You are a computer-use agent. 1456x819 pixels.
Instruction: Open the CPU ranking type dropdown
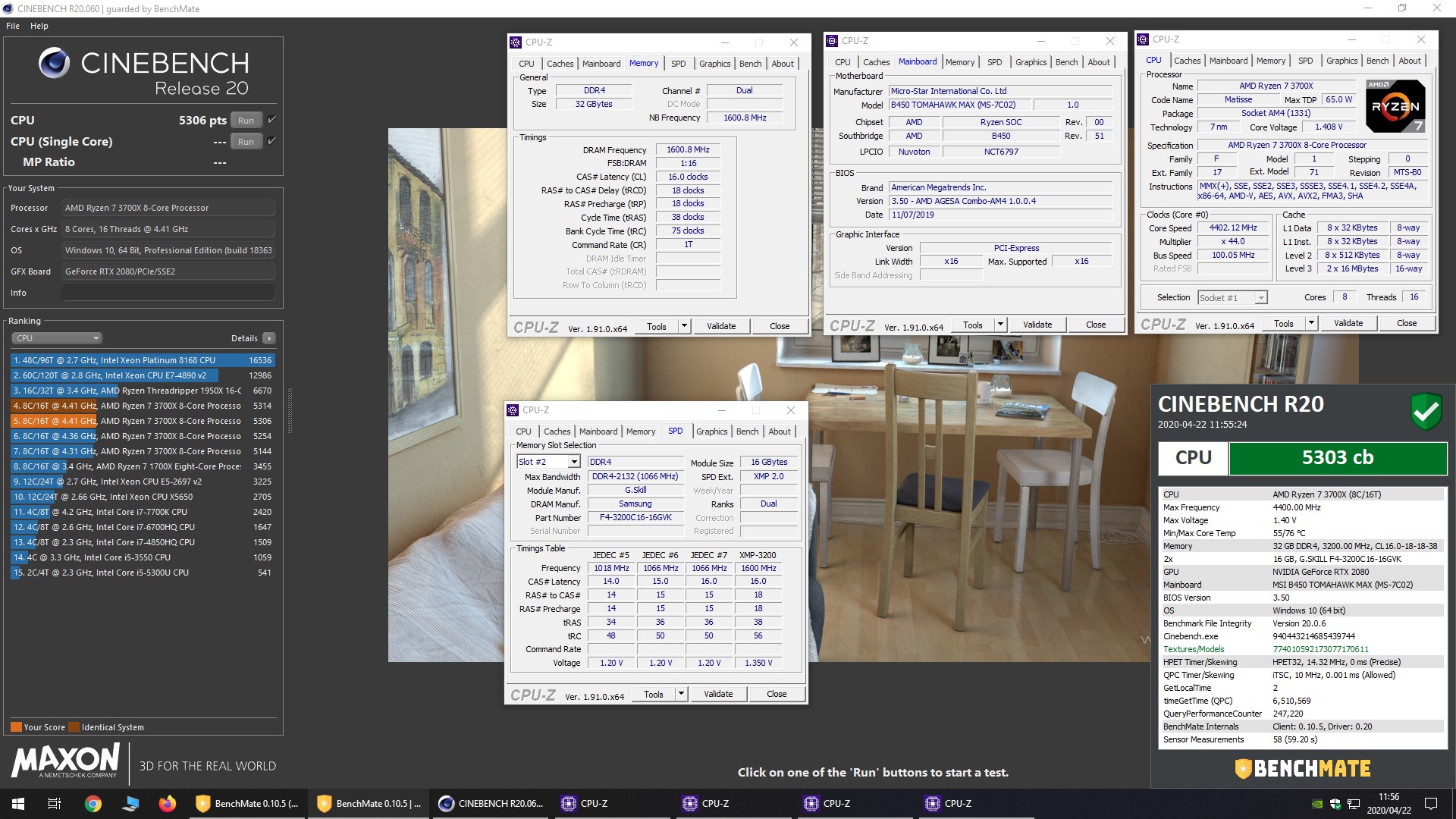[x=57, y=338]
